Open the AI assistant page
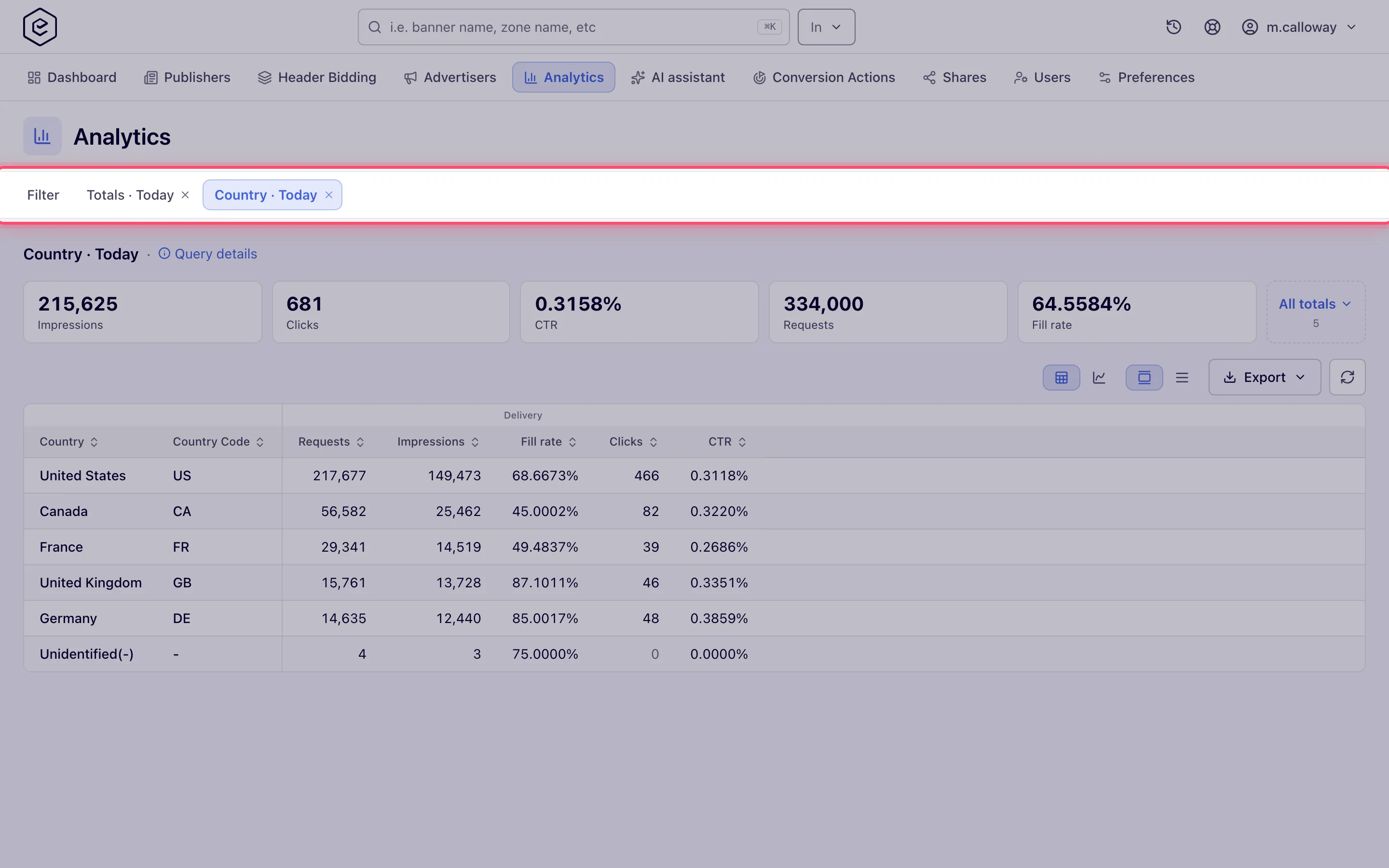Screen dimensions: 1389x868 click(678, 78)
